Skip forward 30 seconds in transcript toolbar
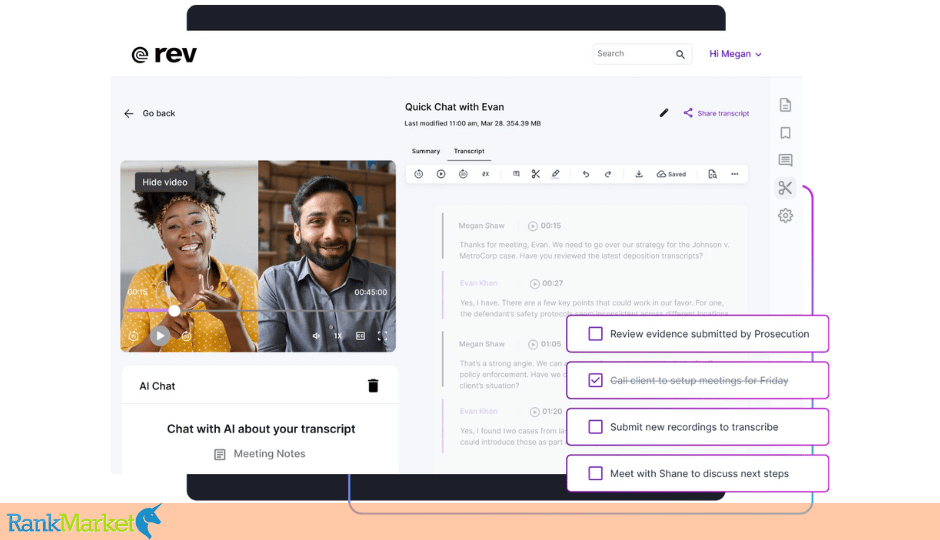 [463, 174]
